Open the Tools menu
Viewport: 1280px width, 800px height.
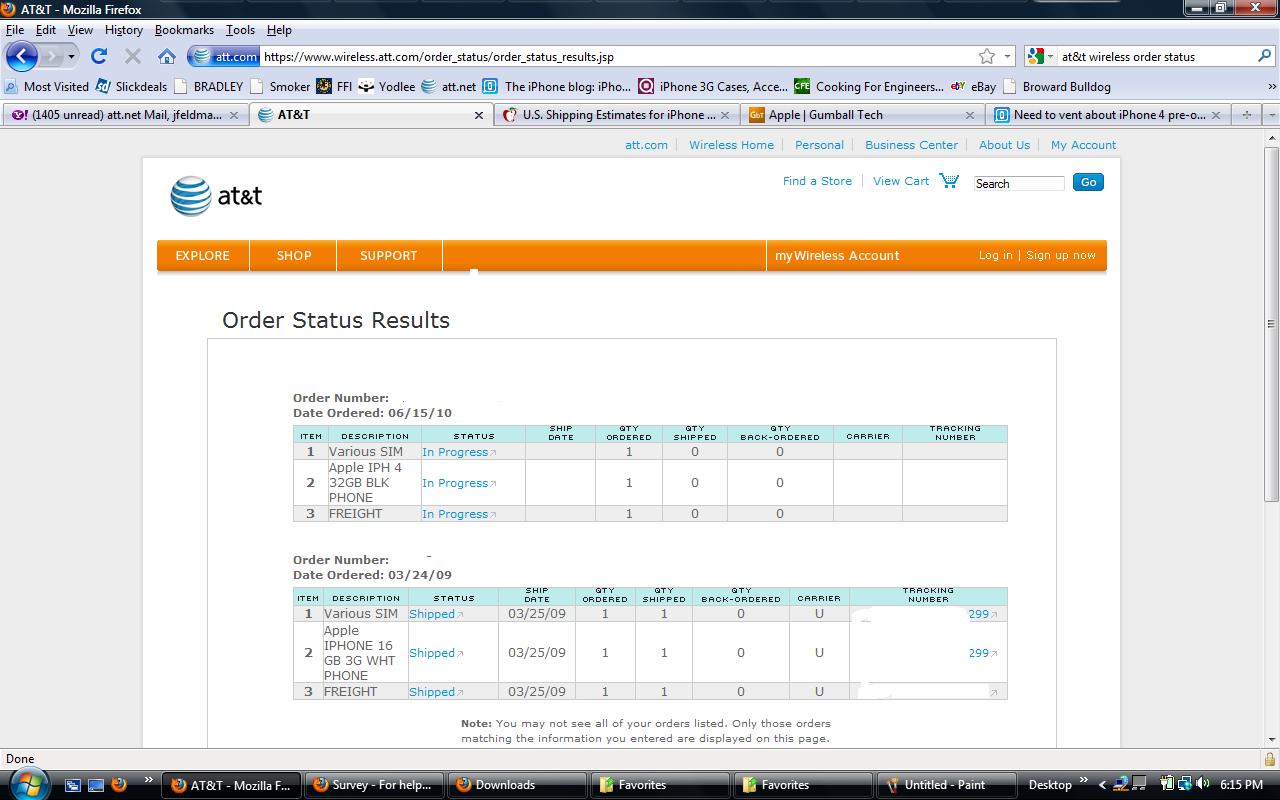240,30
